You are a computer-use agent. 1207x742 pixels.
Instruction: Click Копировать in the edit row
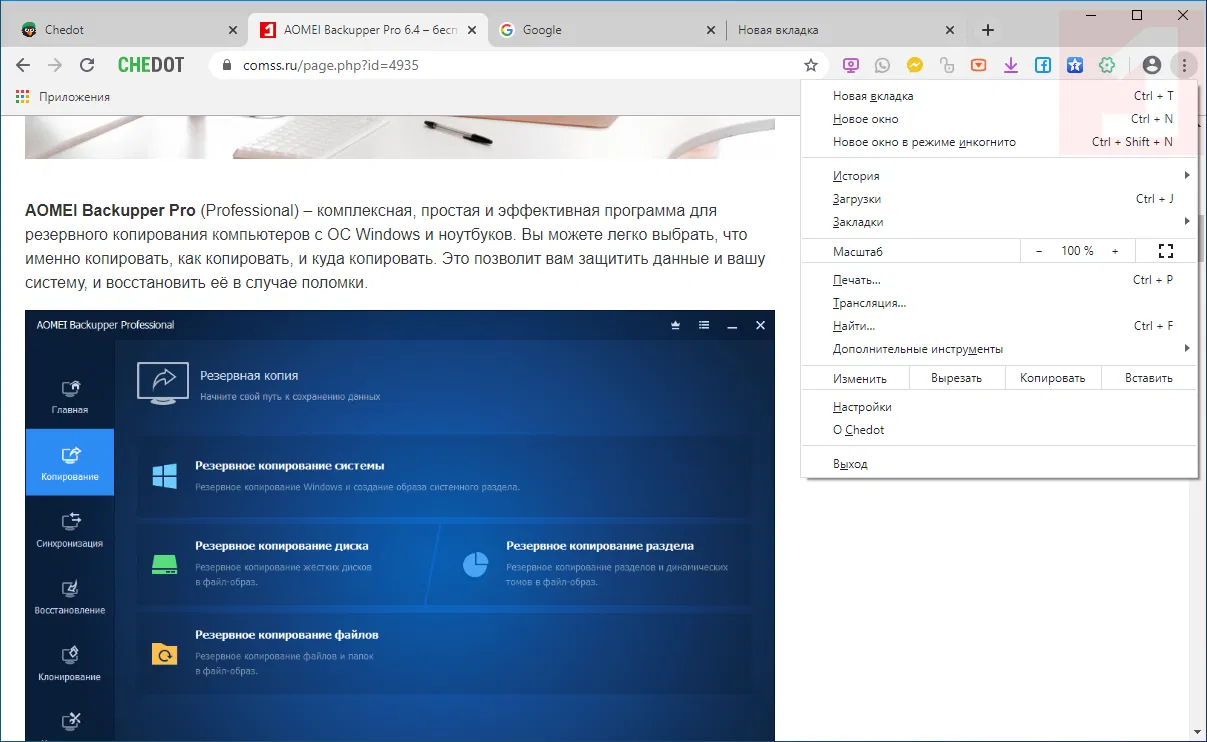[1053, 378]
